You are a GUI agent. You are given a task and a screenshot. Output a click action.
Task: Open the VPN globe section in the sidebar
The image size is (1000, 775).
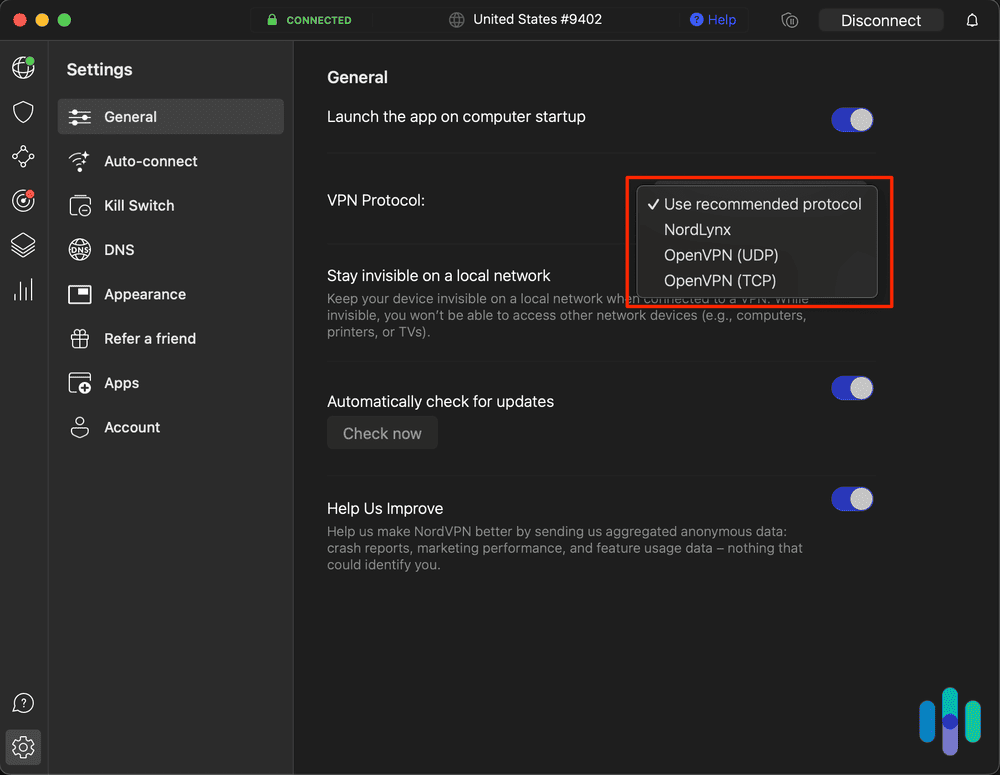(x=22, y=67)
